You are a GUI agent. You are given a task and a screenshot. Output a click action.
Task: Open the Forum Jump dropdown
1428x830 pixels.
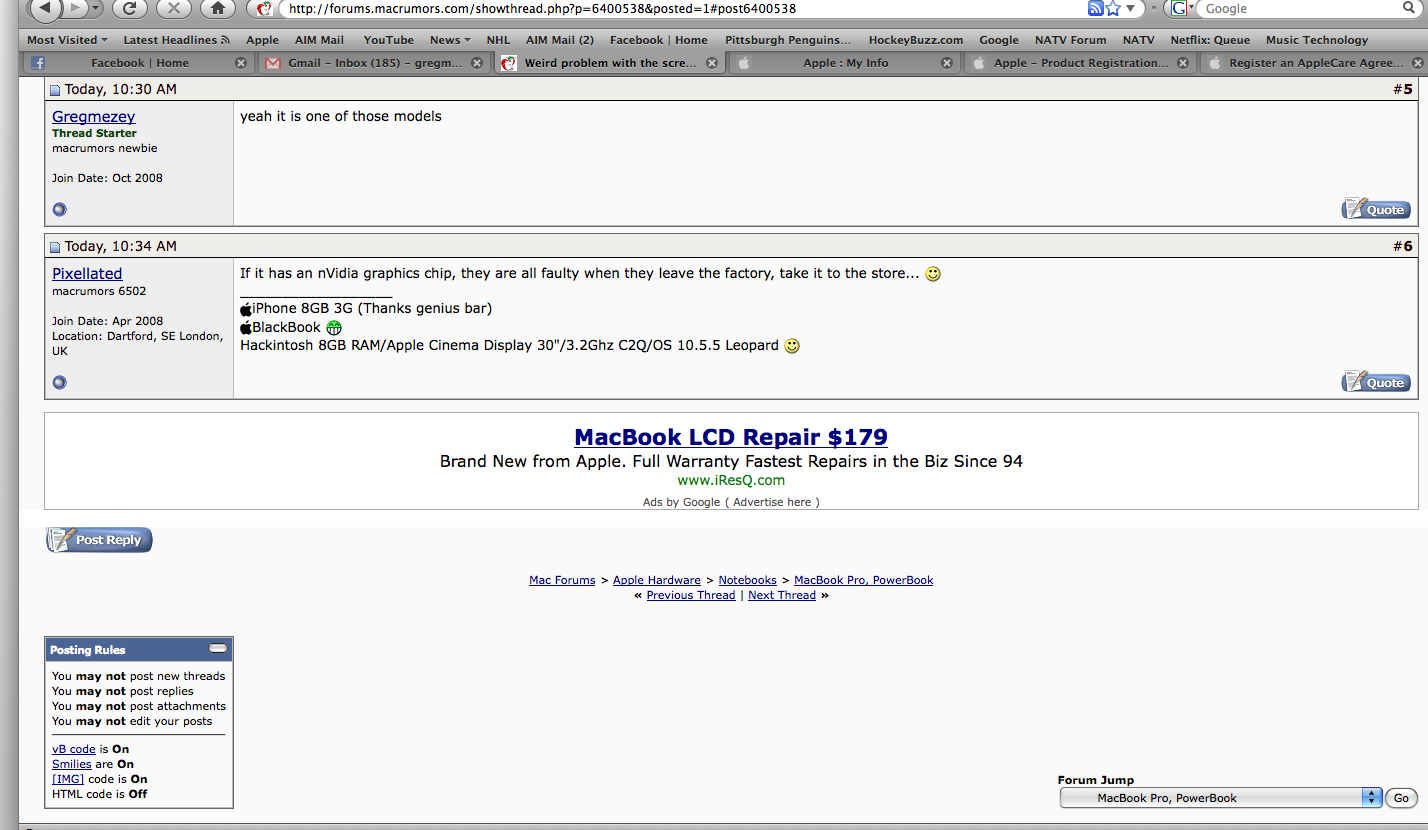click(1220, 798)
